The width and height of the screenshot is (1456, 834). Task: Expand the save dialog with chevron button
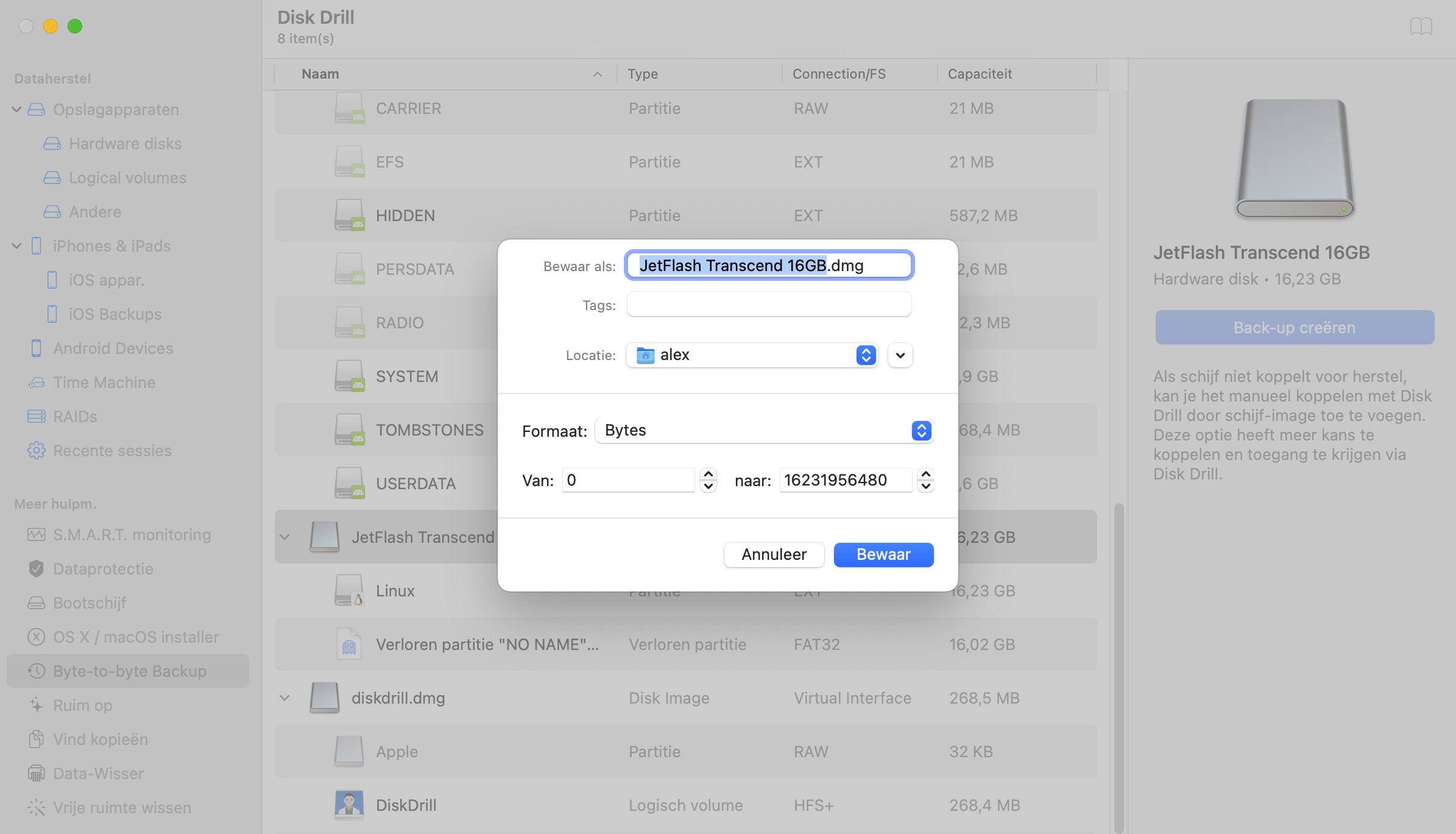(900, 355)
